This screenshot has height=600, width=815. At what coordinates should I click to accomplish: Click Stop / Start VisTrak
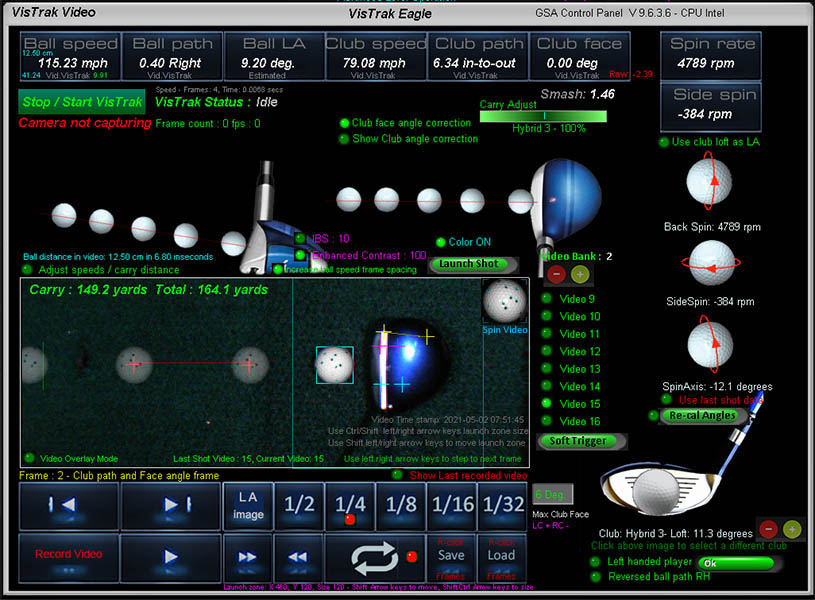82,102
